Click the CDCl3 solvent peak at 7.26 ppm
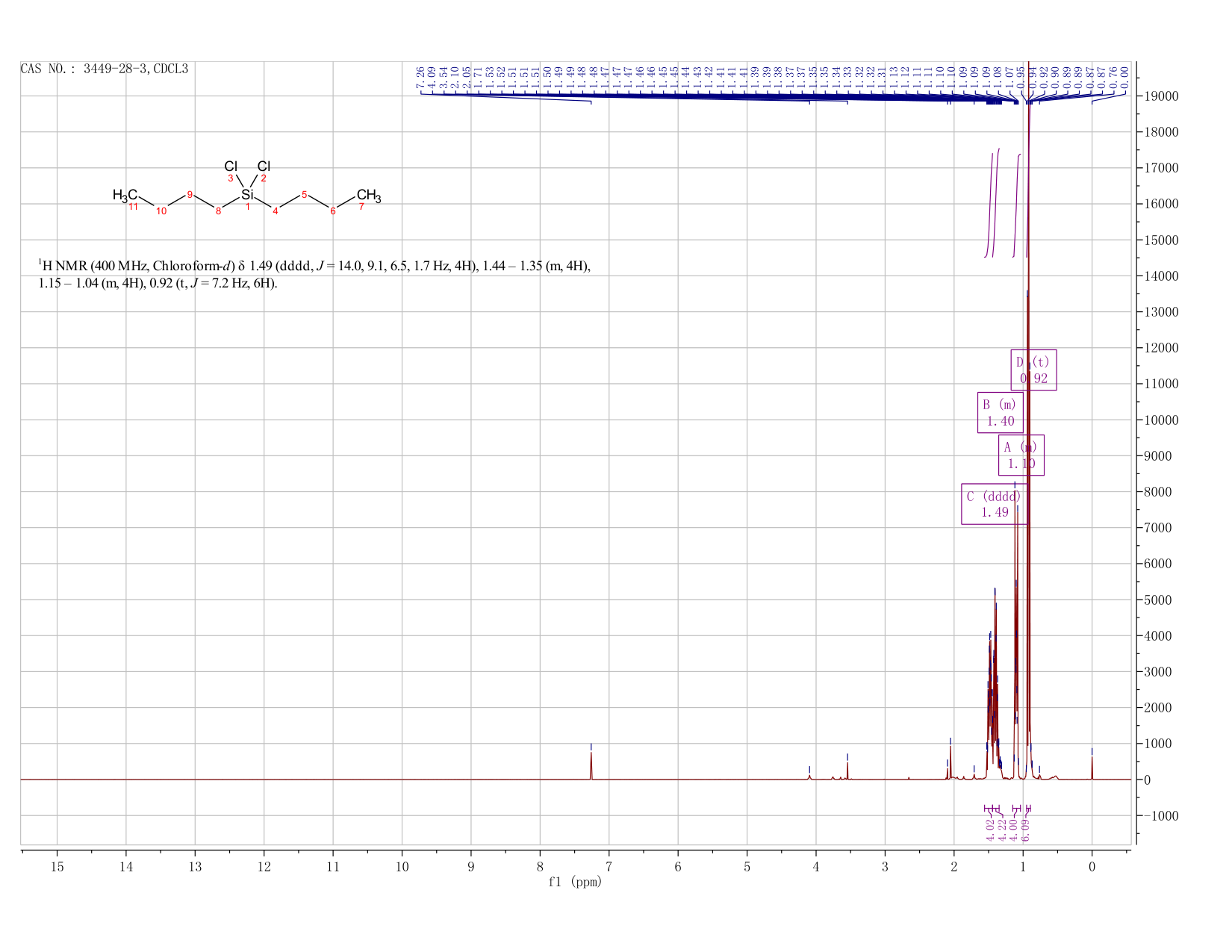This screenshot has height=952, width=1232. [x=591, y=765]
